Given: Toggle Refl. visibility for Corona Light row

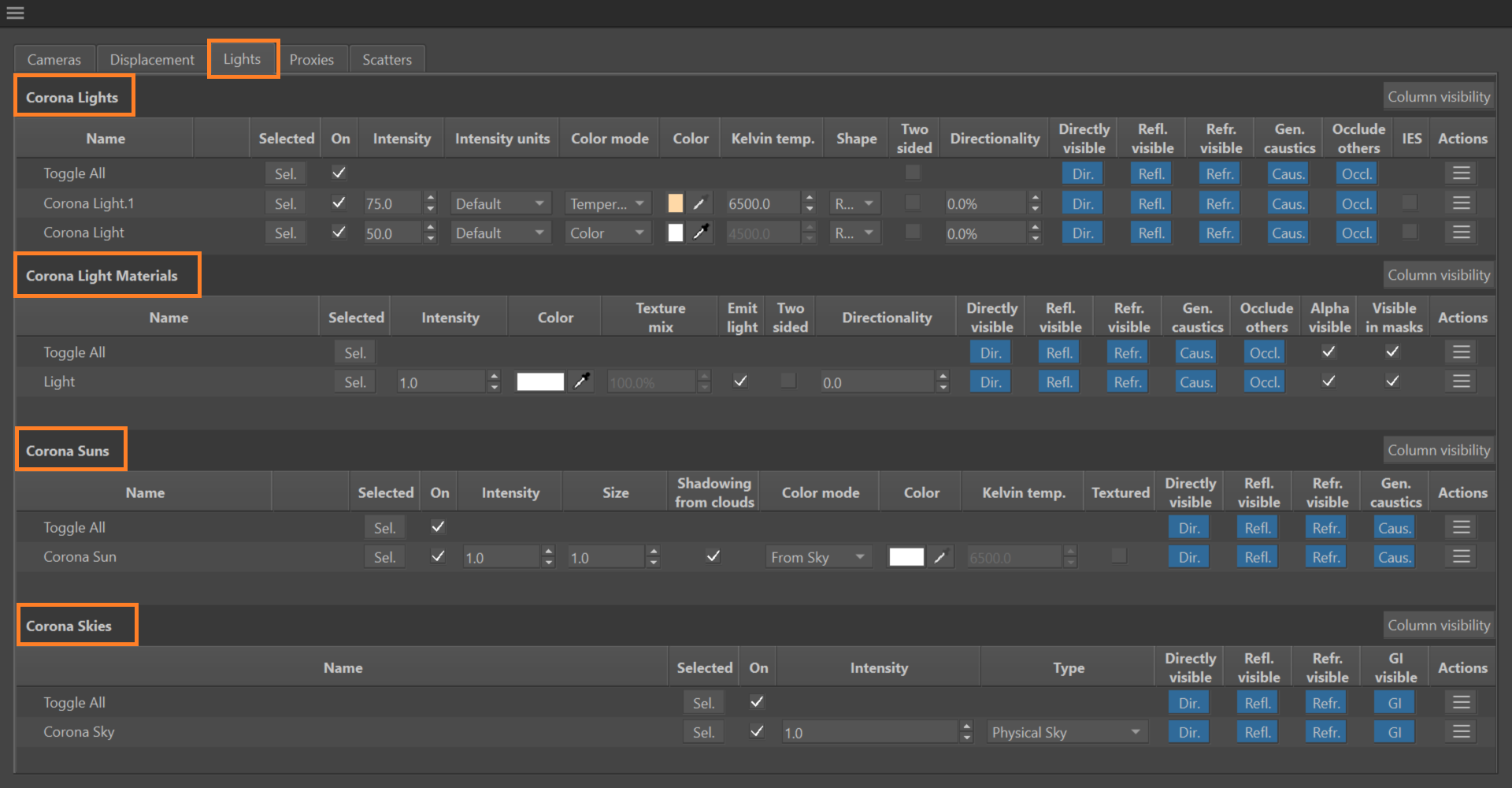Looking at the screenshot, I should point(1151,232).
